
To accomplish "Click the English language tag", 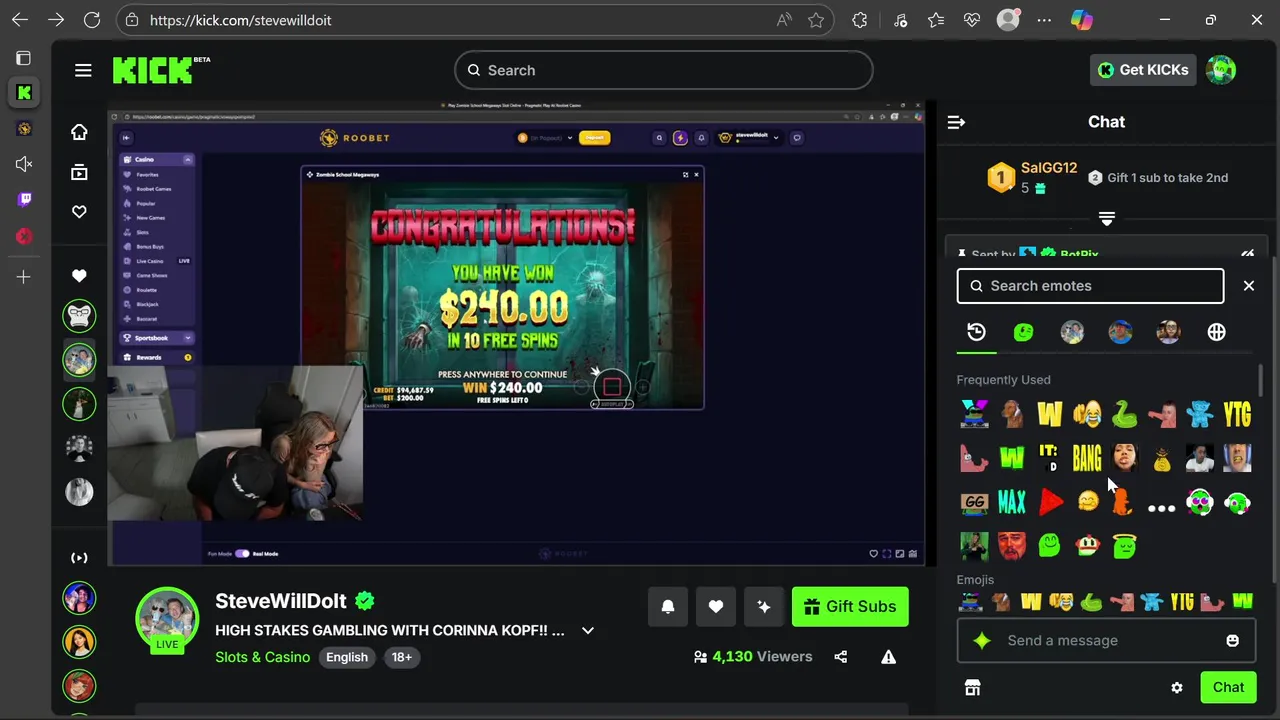I will pos(347,657).
